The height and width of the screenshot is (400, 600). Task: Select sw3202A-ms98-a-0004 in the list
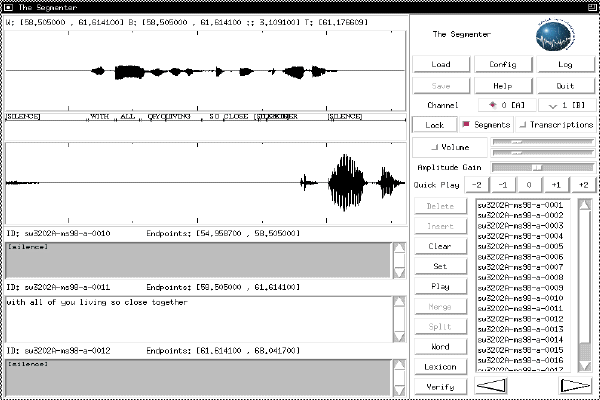(x=520, y=236)
